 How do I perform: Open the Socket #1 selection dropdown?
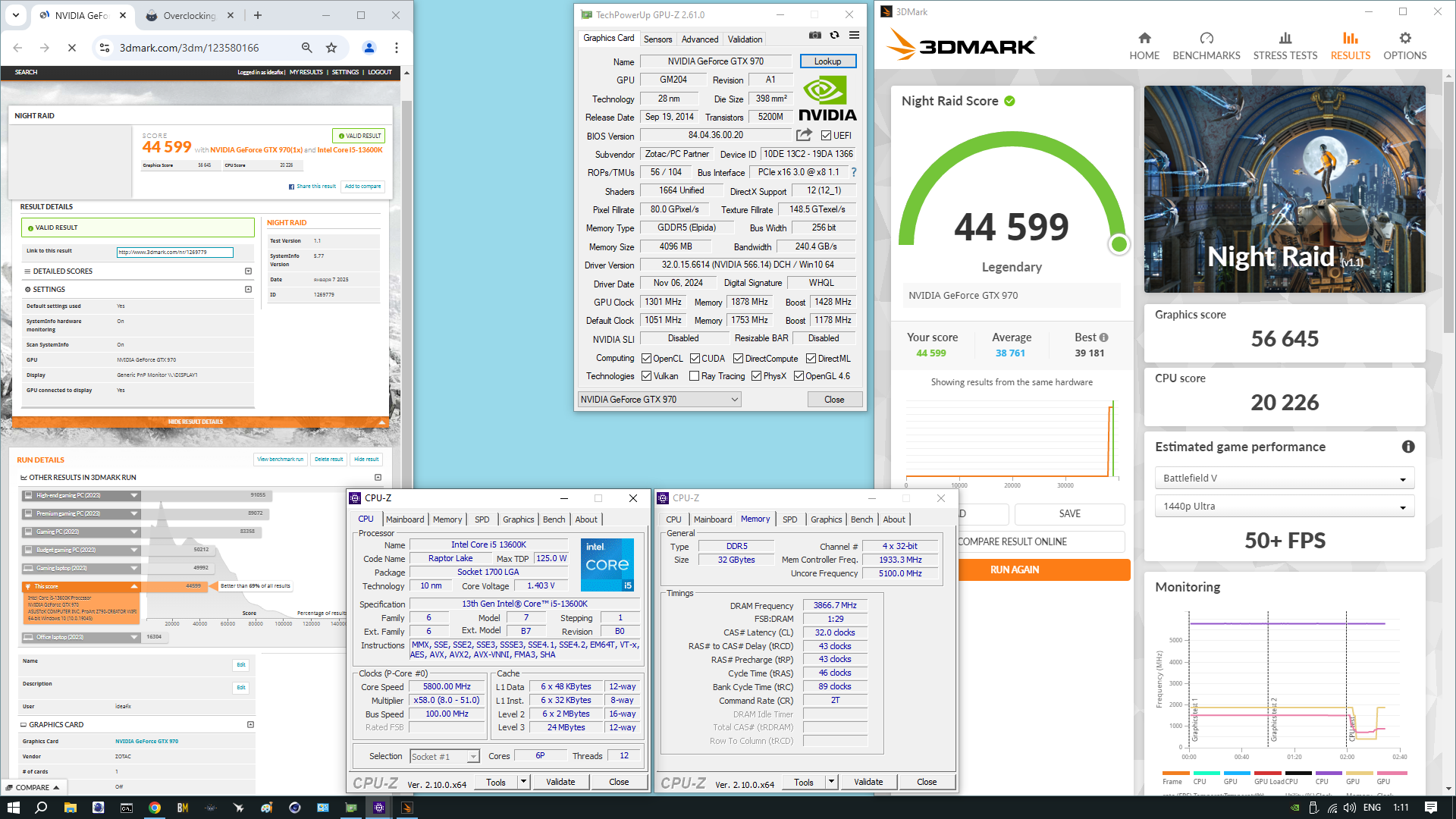point(444,757)
